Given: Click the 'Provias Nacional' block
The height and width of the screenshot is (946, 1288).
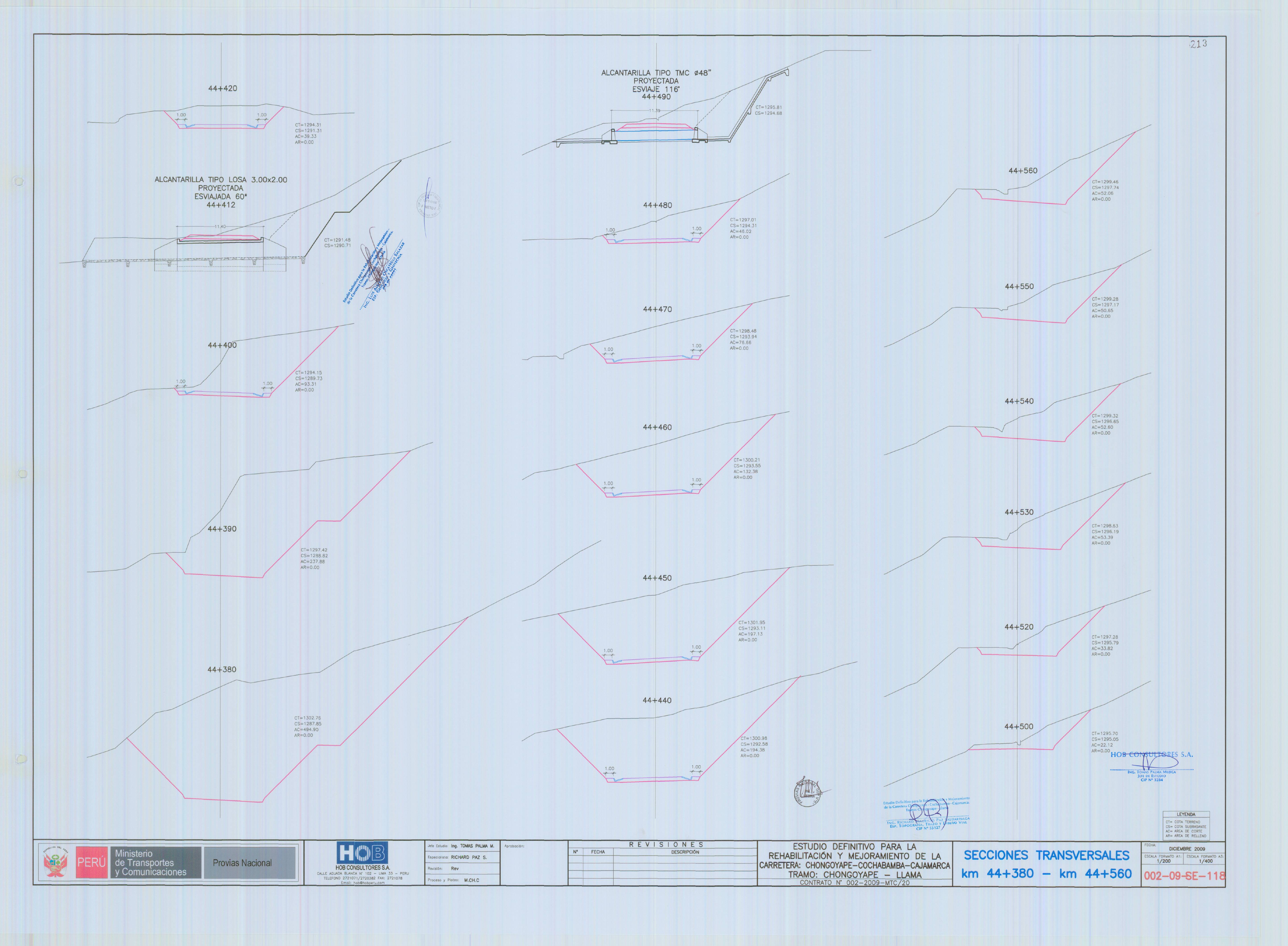Looking at the screenshot, I should tap(250, 862).
